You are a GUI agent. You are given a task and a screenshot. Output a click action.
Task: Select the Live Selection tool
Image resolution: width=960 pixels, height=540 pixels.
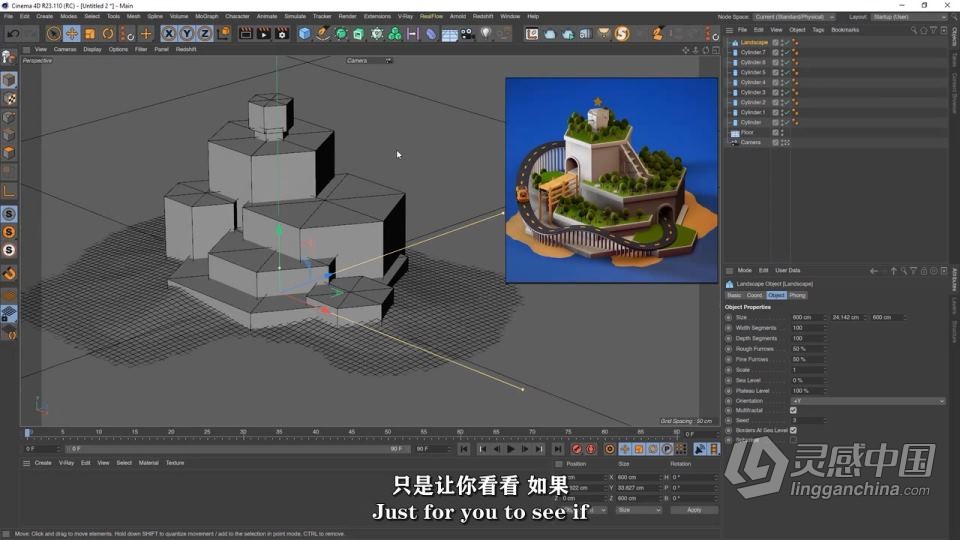tap(53, 34)
